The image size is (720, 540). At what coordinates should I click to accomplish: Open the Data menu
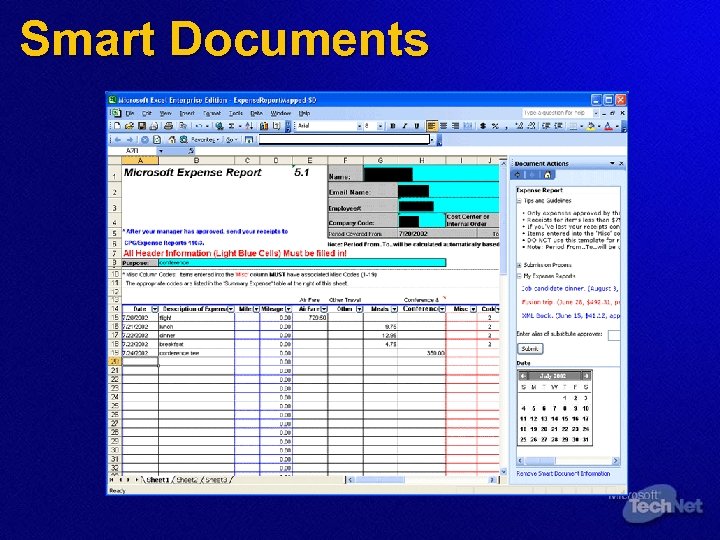pos(256,113)
